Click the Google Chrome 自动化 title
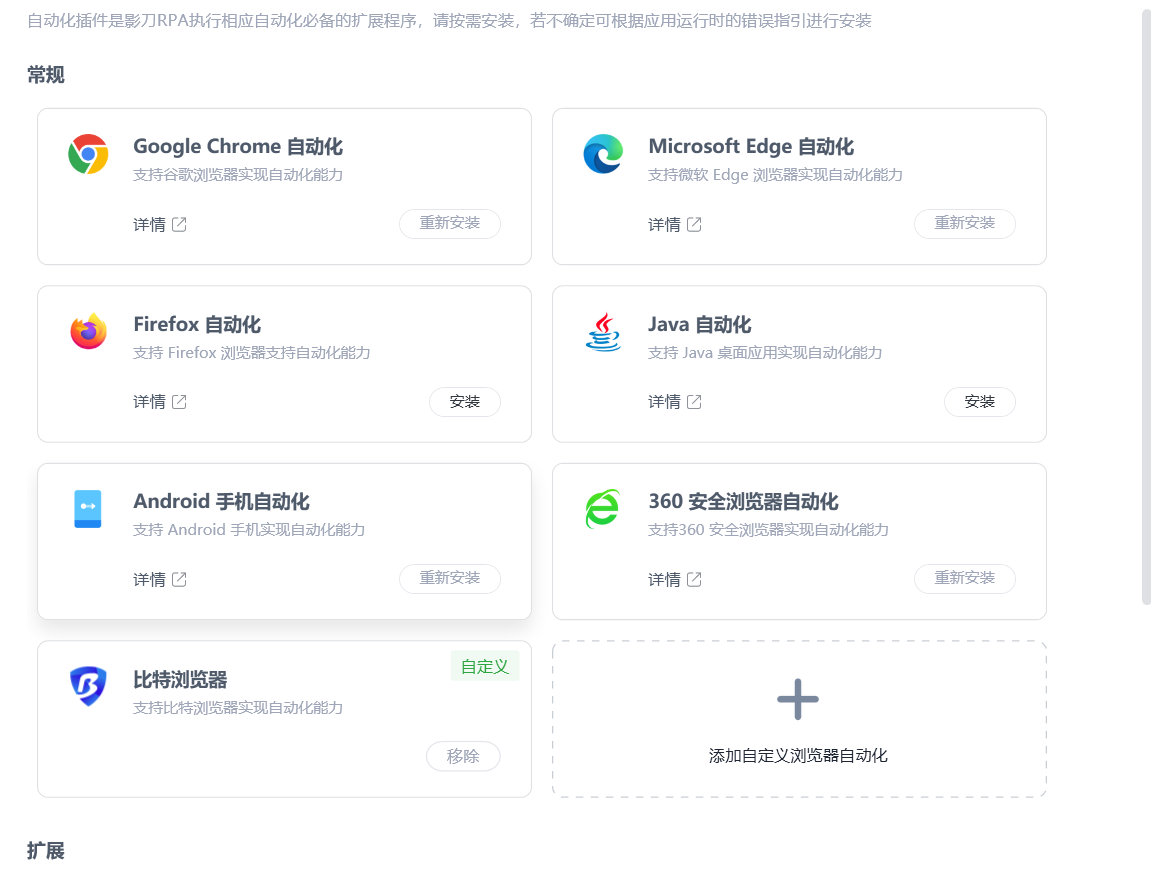The width and height of the screenshot is (1151, 876). point(238,146)
